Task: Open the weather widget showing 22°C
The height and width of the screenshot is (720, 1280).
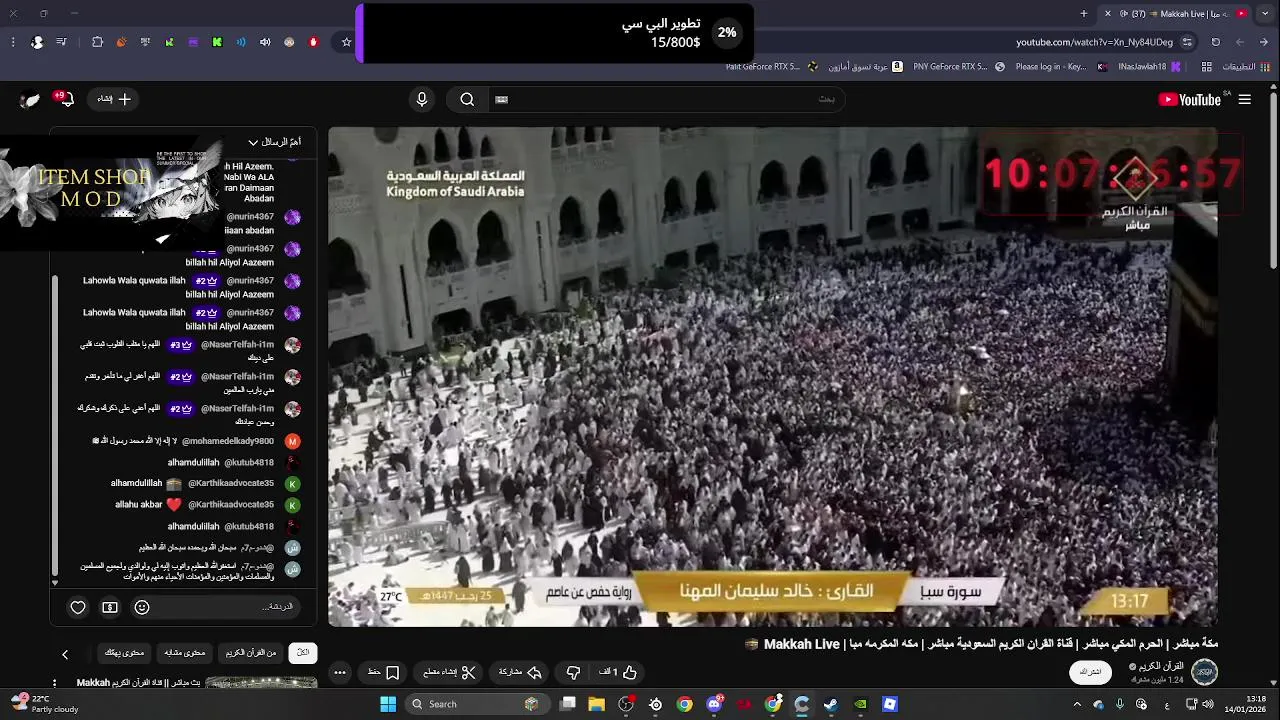Action: [45, 704]
